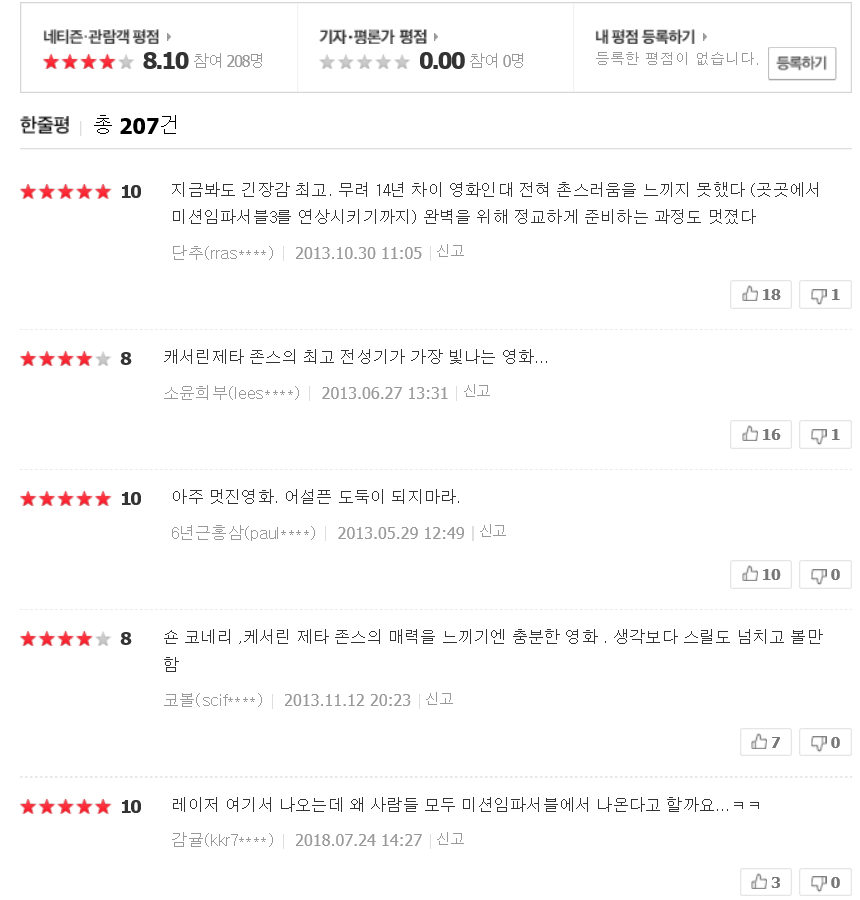
Task: Expand 기자·평론가 평점 arrow
Action: click(x=436, y=37)
